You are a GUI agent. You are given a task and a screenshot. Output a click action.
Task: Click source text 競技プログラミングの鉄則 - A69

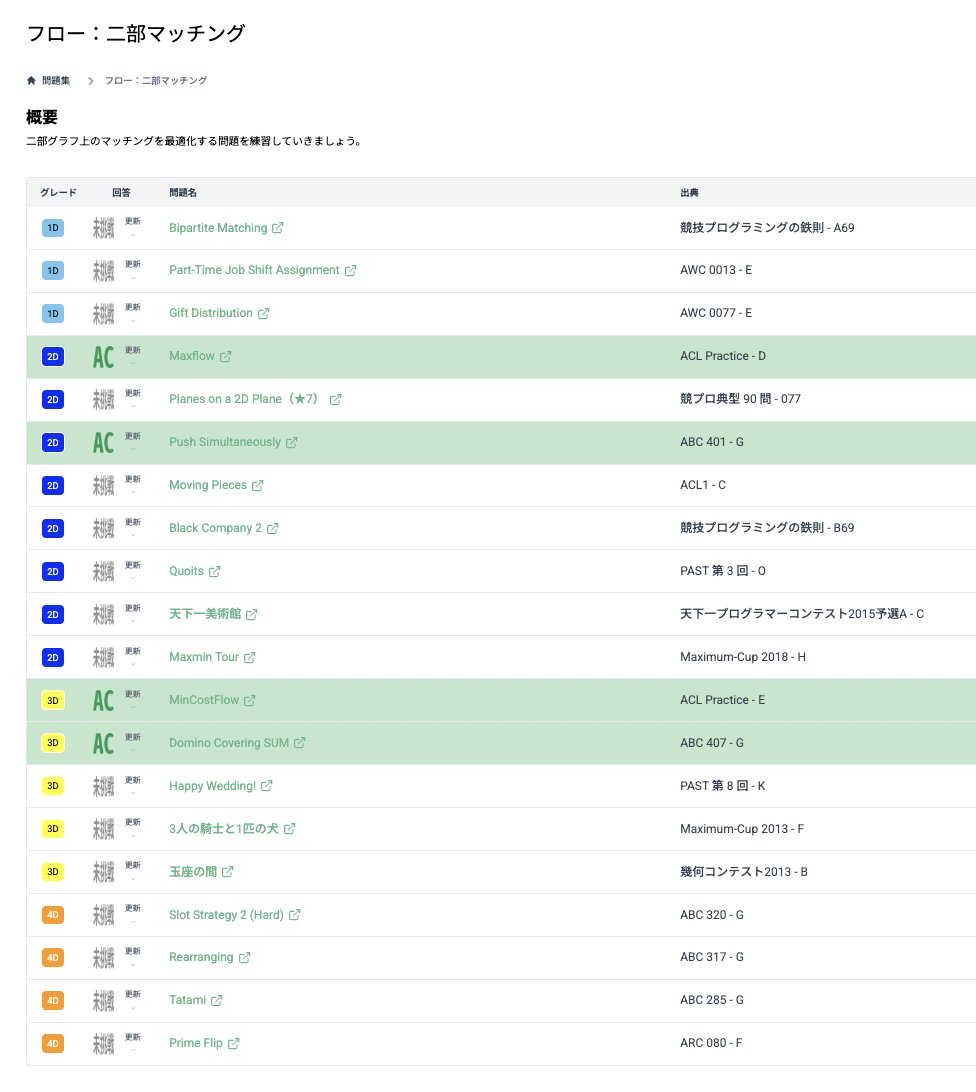(767, 228)
